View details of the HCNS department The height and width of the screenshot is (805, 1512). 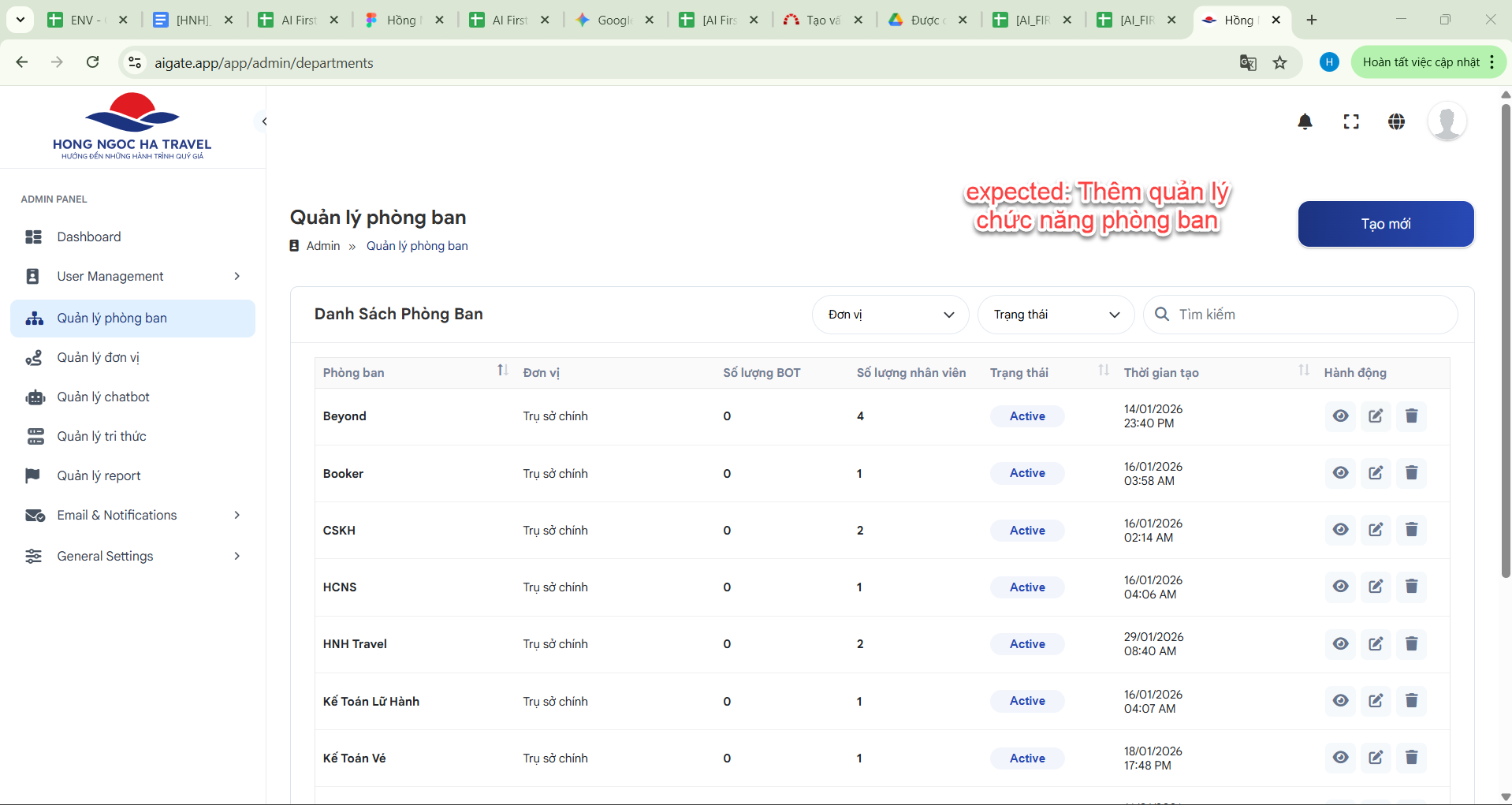(x=1340, y=587)
